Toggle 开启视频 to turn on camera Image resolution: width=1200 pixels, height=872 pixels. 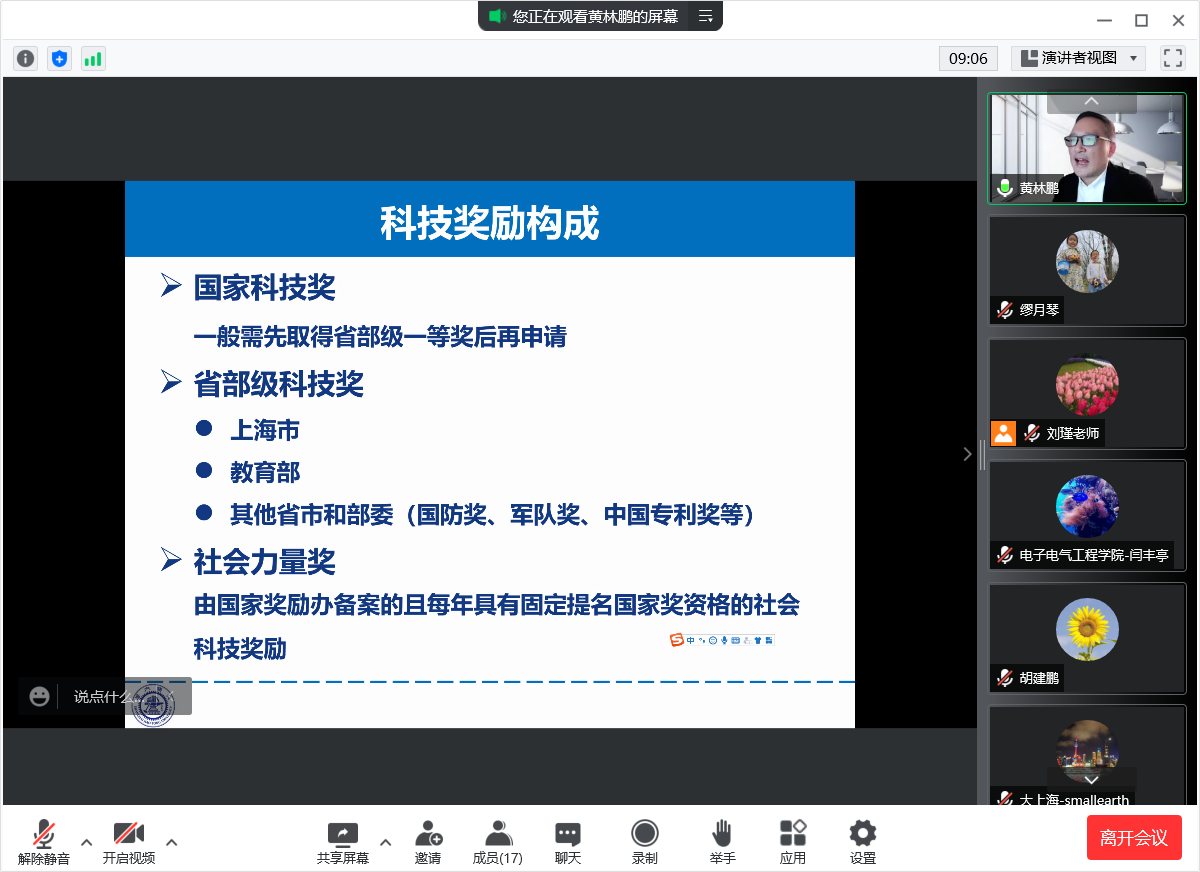(x=129, y=842)
